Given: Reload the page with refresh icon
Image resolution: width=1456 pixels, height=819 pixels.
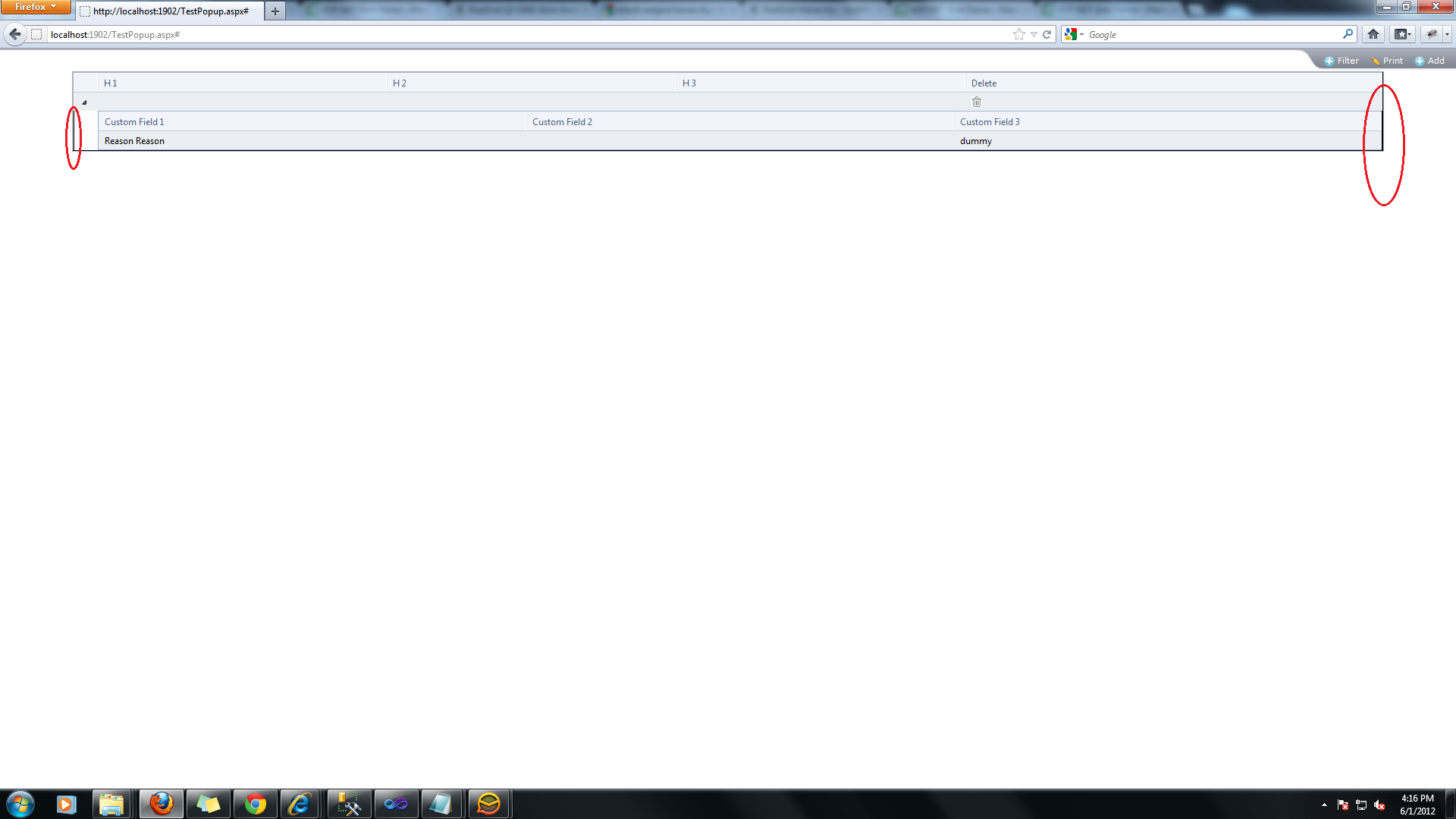Looking at the screenshot, I should pyautogui.click(x=1047, y=34).
